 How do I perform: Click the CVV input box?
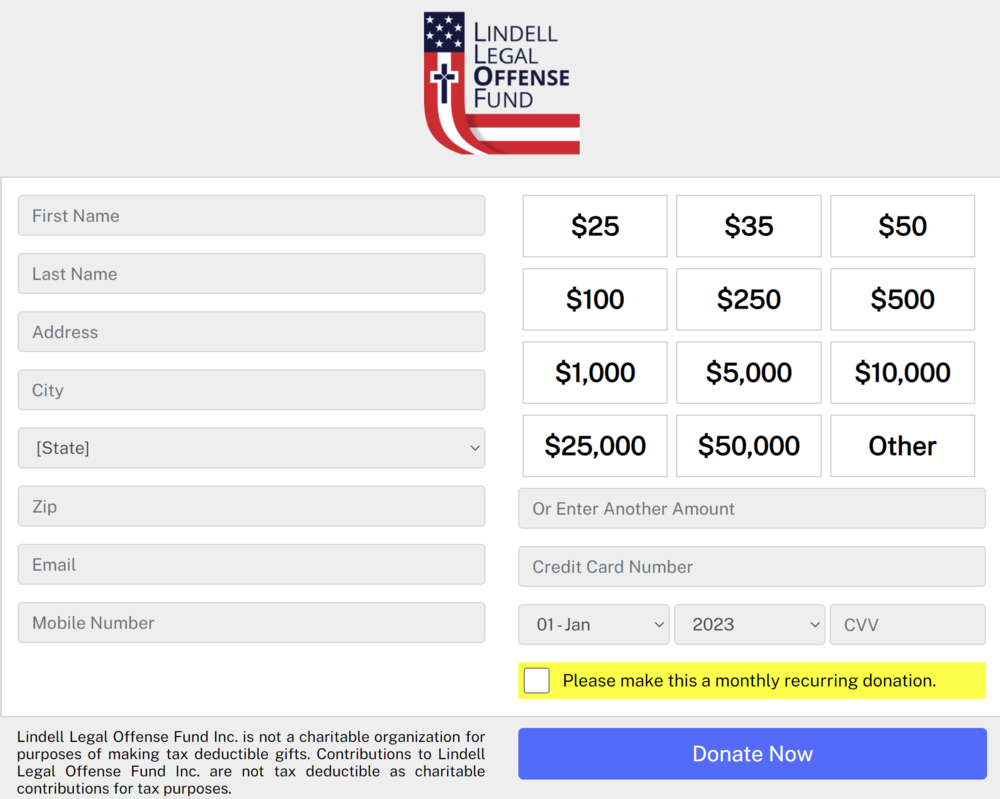click(x=907, y=625)
